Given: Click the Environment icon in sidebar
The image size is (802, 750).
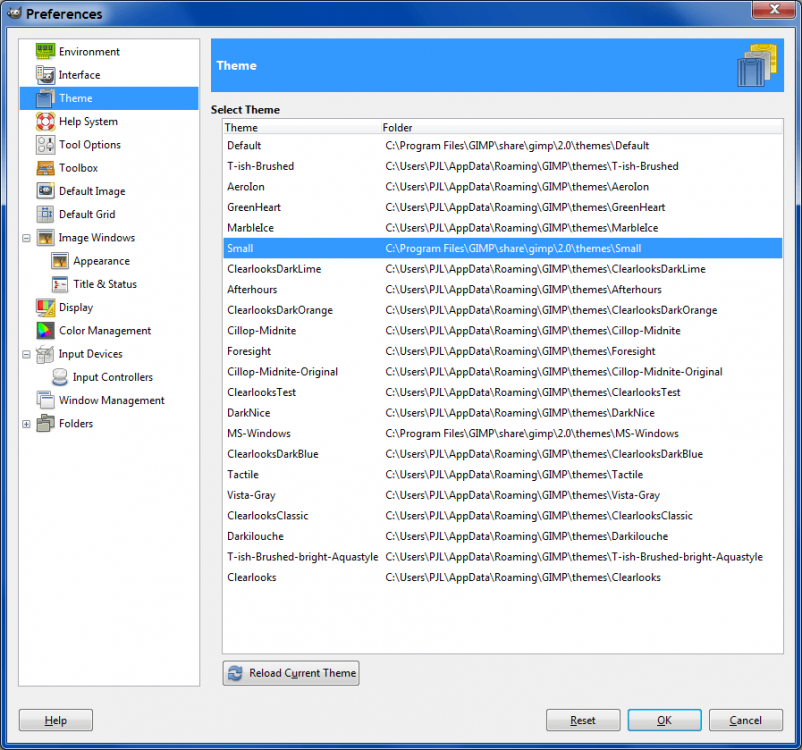Looking at the screenshot, I should coord(46,52).
